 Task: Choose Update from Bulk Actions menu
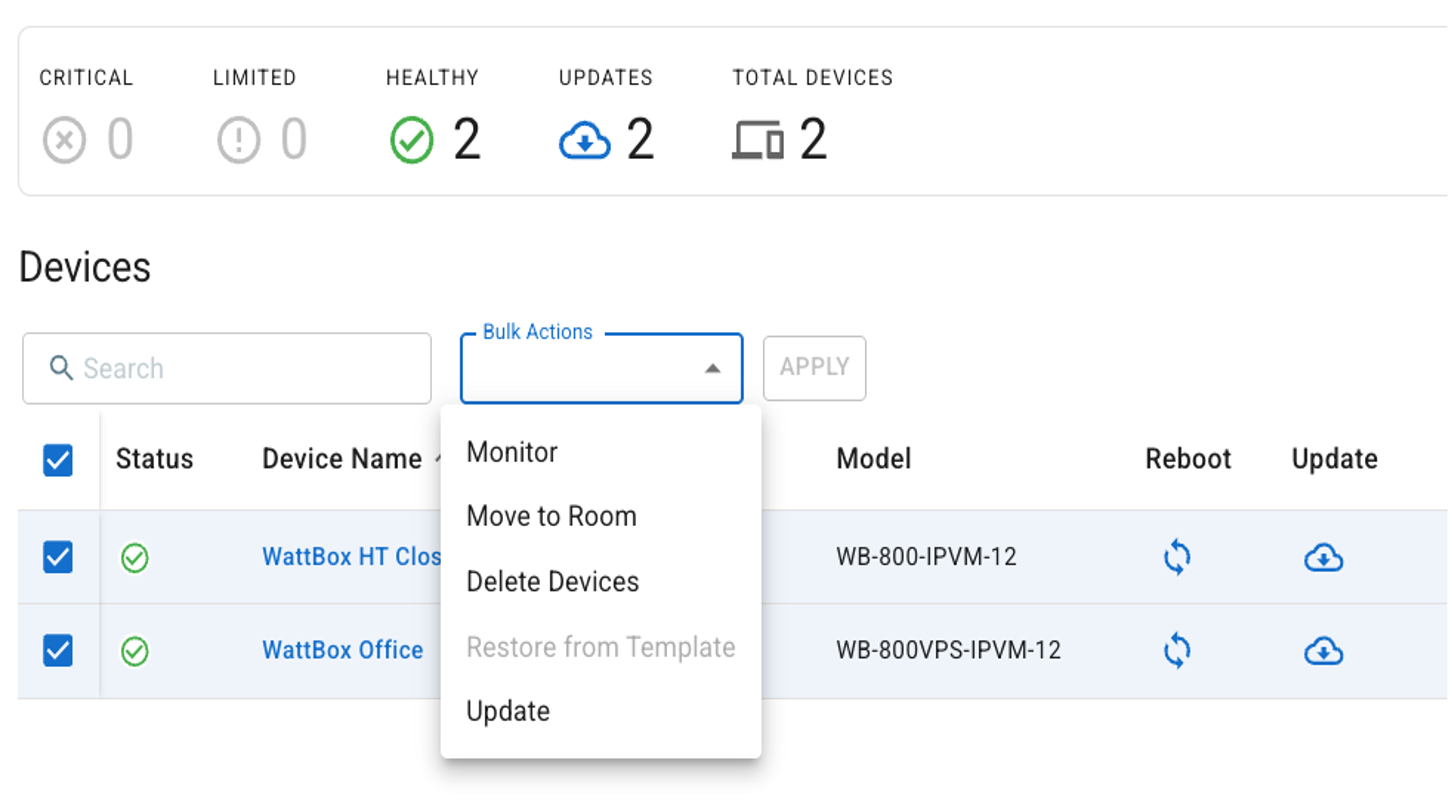point(601,711)
